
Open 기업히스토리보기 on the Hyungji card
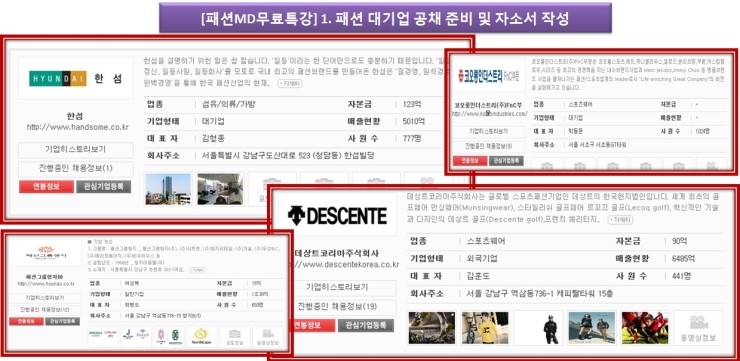coord(45,298)
